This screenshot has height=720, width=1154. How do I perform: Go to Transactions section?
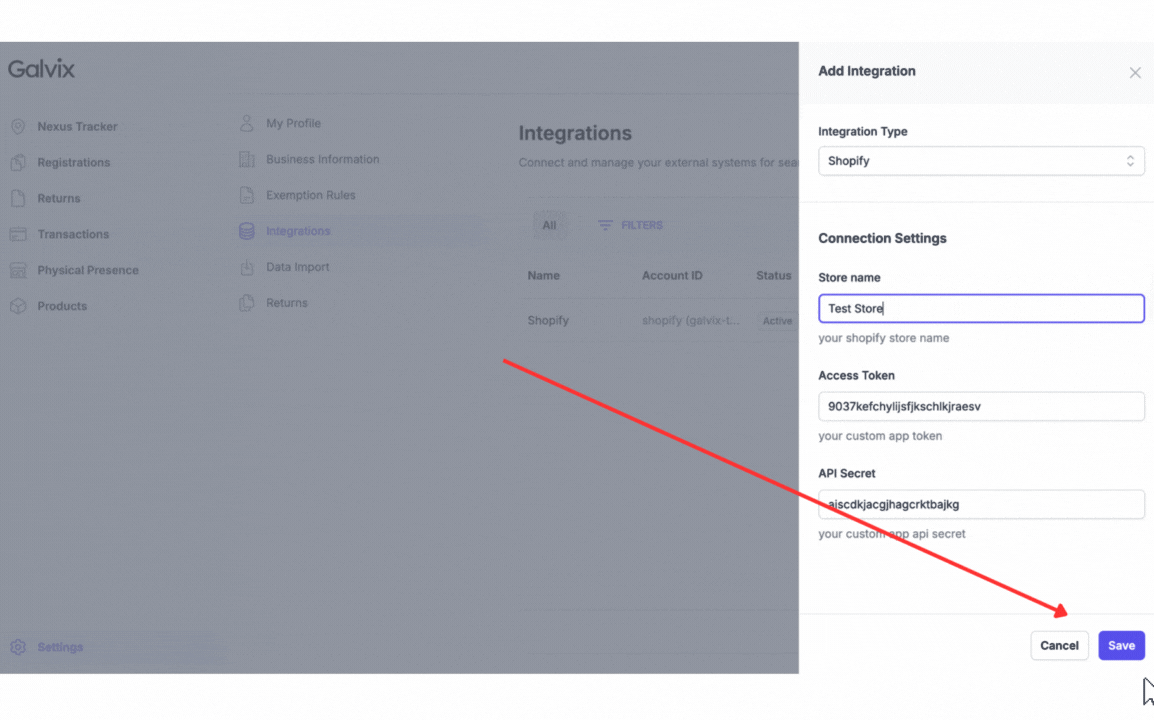(x=73, y=234)
